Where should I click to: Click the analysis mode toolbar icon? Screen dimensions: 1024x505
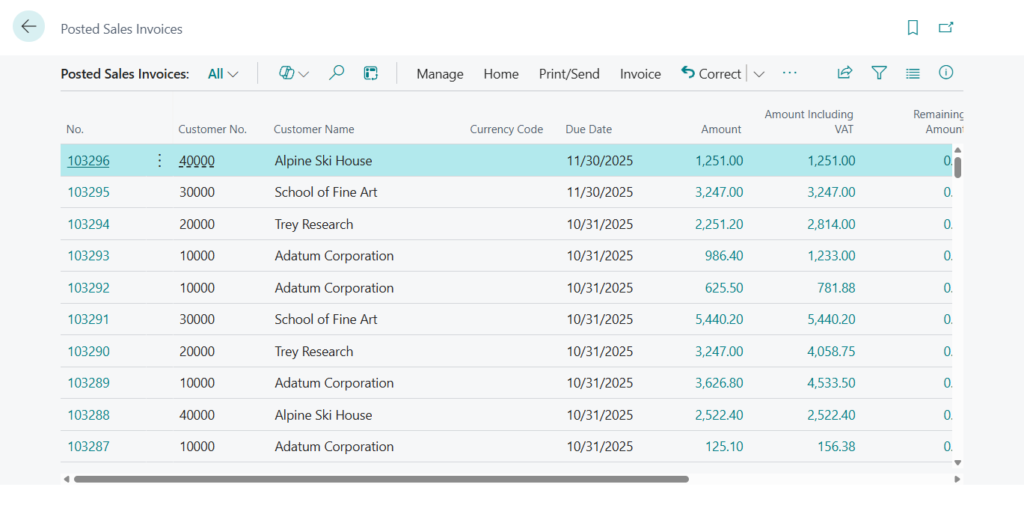370,73
